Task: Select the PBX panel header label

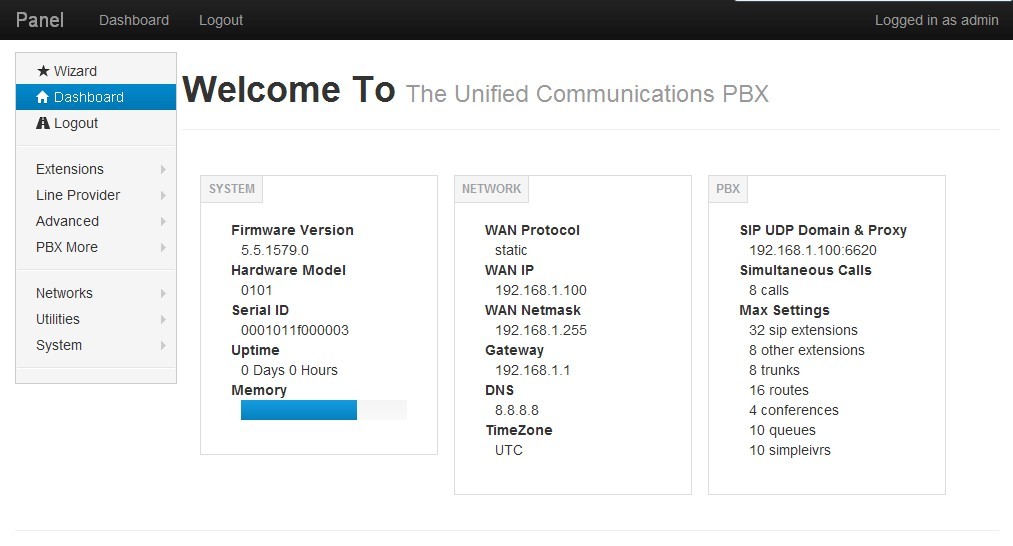Action: (727, 189)
